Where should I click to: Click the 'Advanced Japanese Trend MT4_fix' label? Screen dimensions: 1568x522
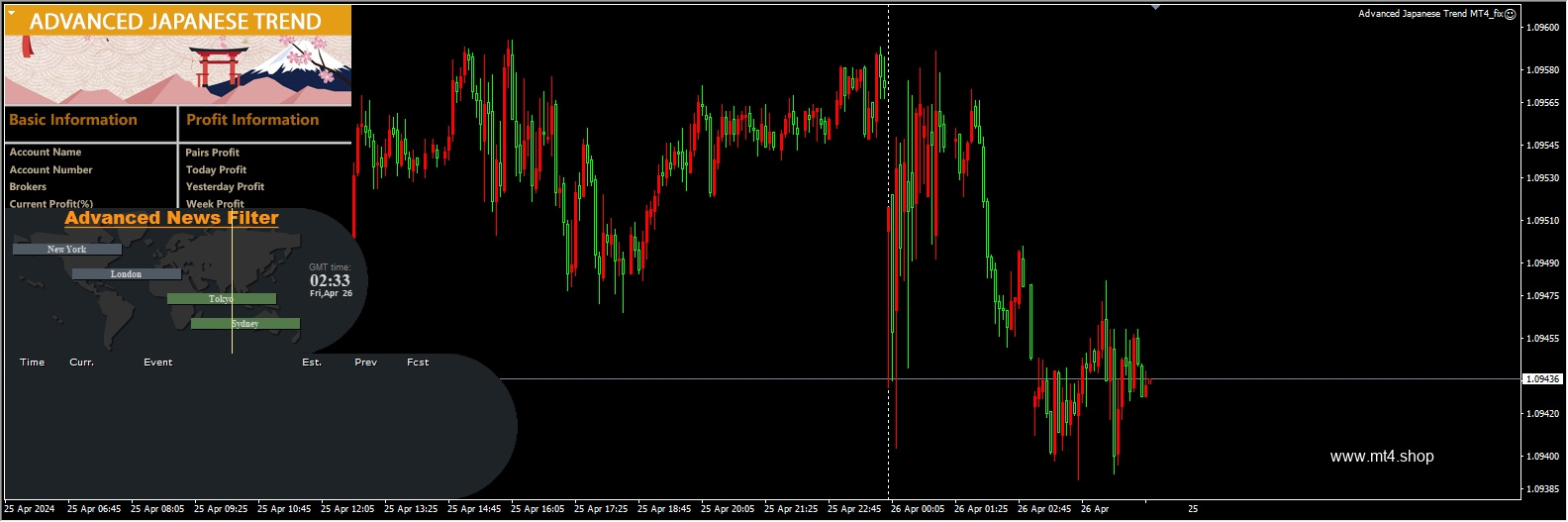click(x=1430, y=14)
